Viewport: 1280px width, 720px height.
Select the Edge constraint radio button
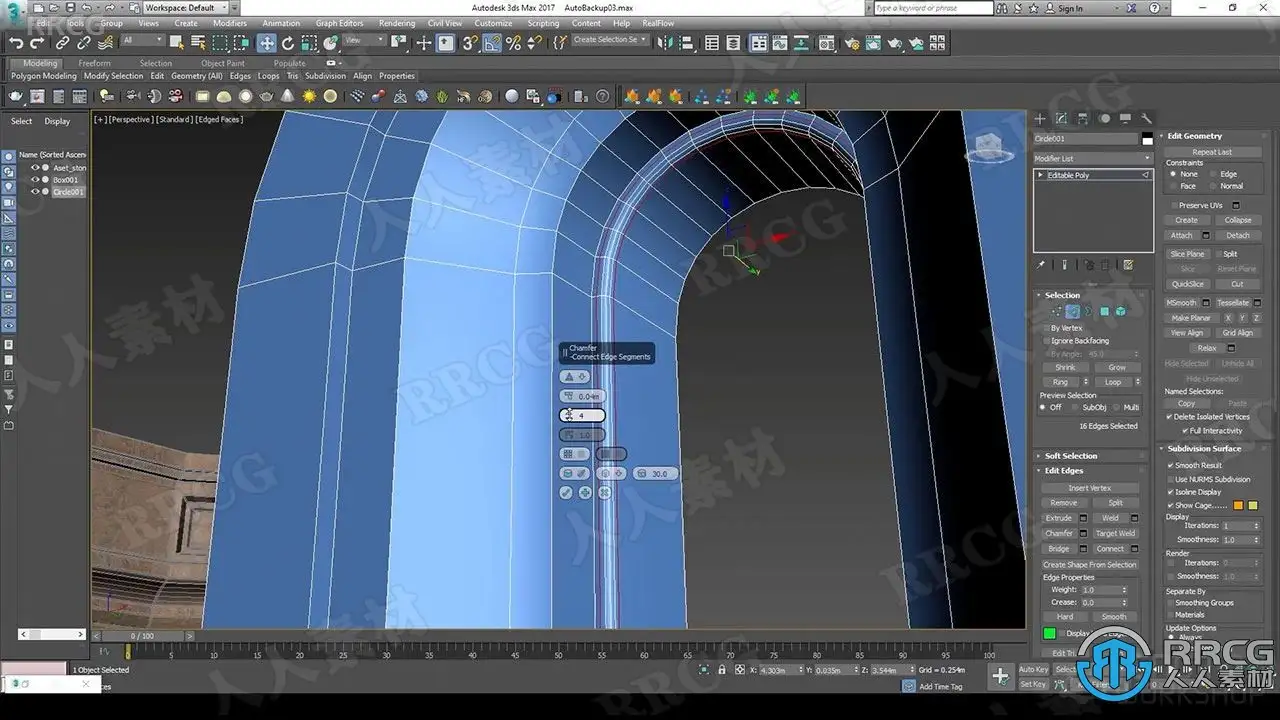click(x=1213, y=174)
